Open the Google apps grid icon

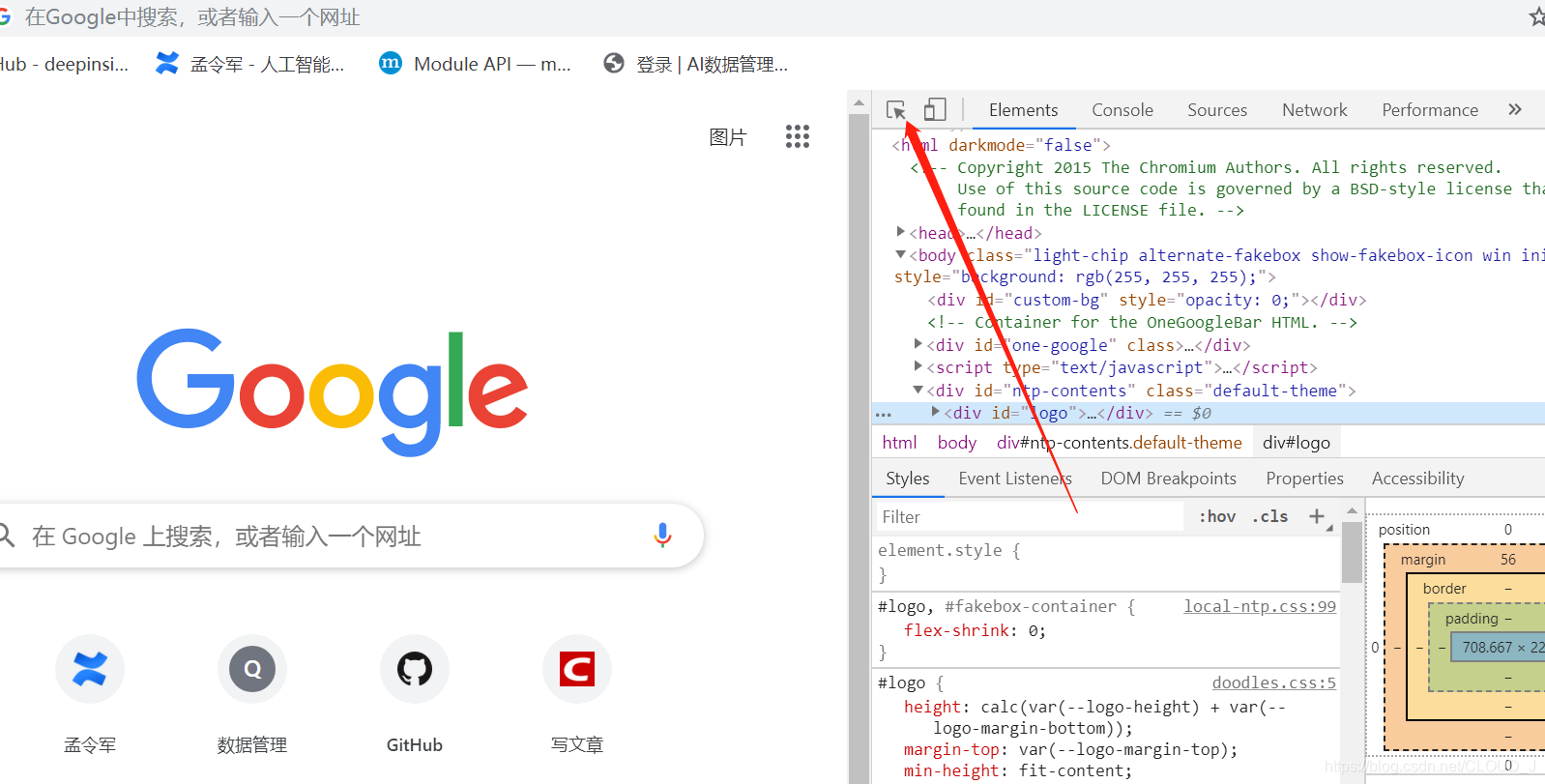(798, 136)
